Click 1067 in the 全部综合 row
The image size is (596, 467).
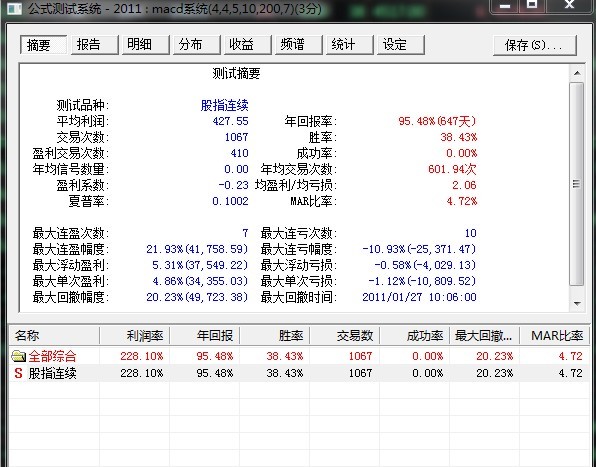click(360, 356)
